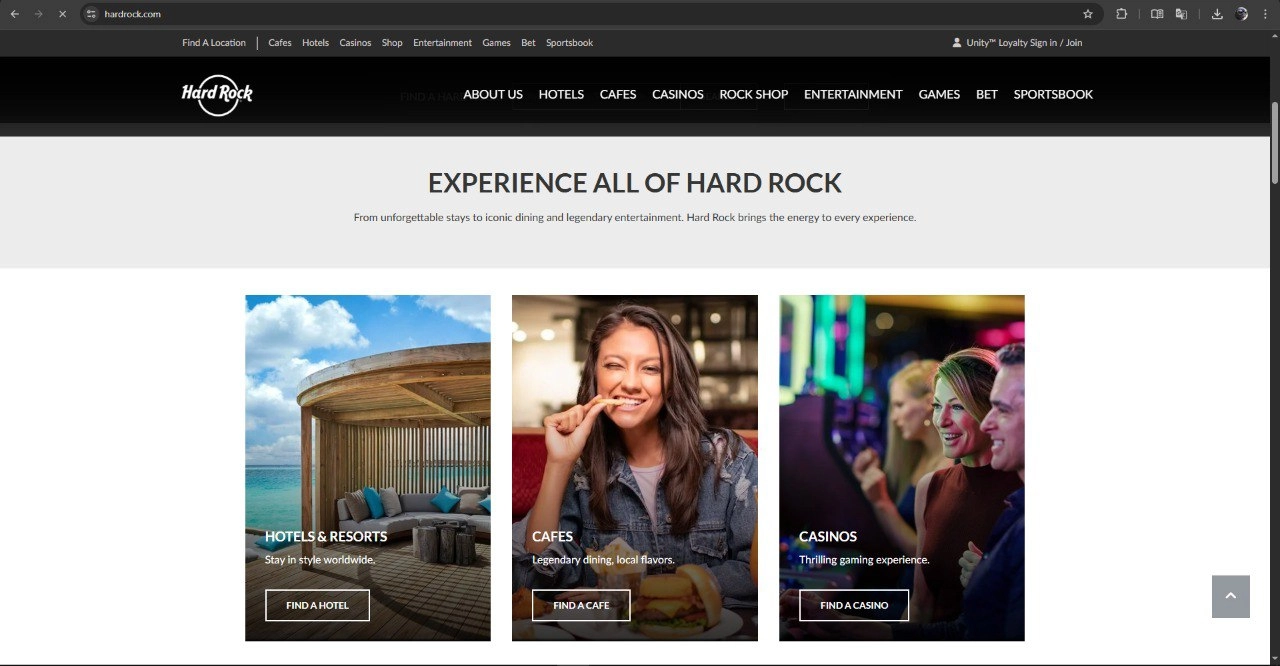Click the Hard Rock logo
Screen dimensions: 1280x666
[x=217, y=95]
